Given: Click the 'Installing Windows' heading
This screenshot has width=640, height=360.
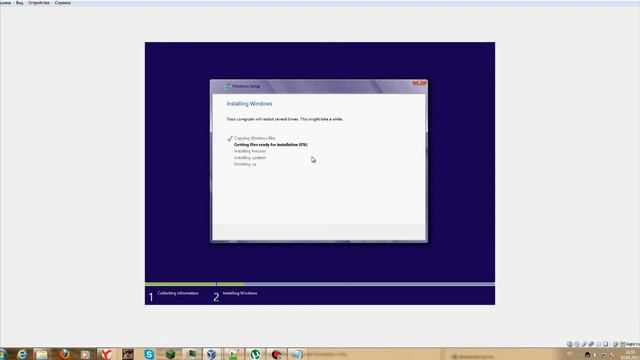Looking at the screenshot, I should click(x=249, y=104).
